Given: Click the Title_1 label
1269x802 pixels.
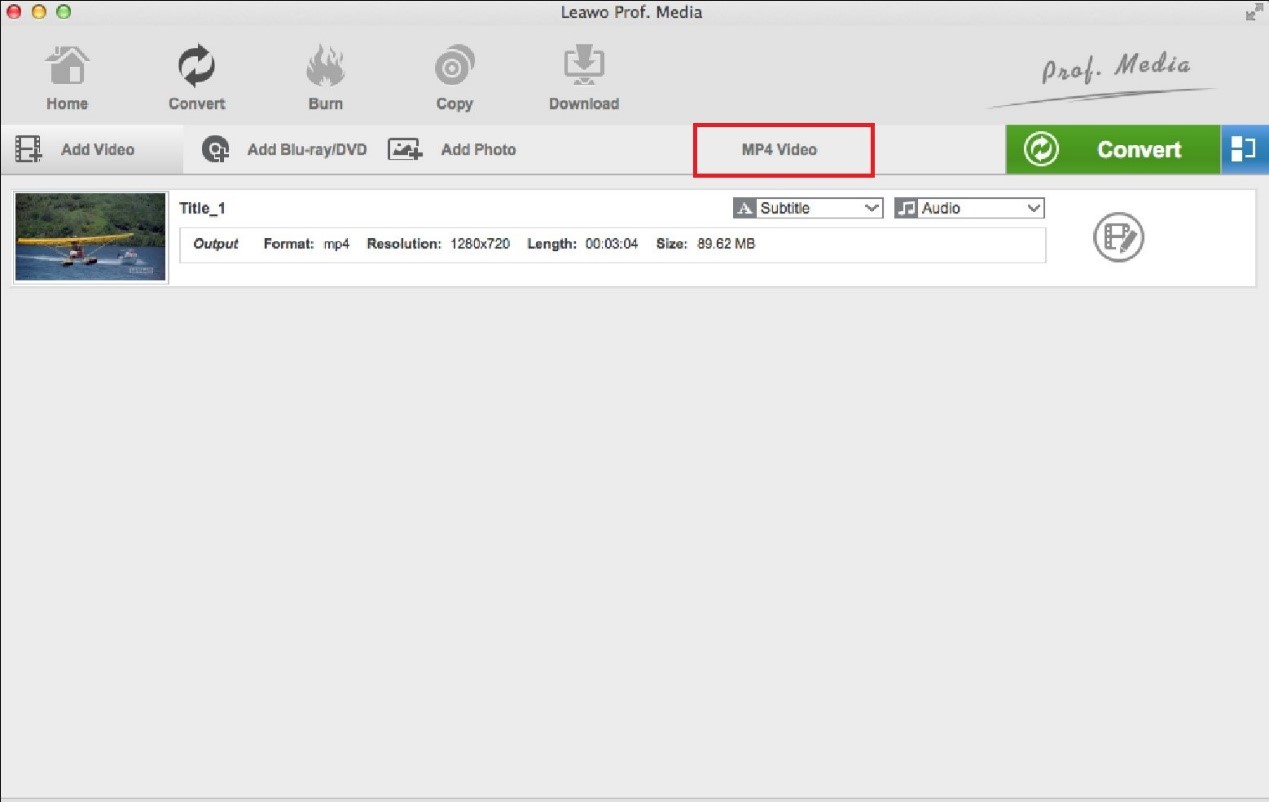Looking at the screenshot, I should [x=203, y=208].
